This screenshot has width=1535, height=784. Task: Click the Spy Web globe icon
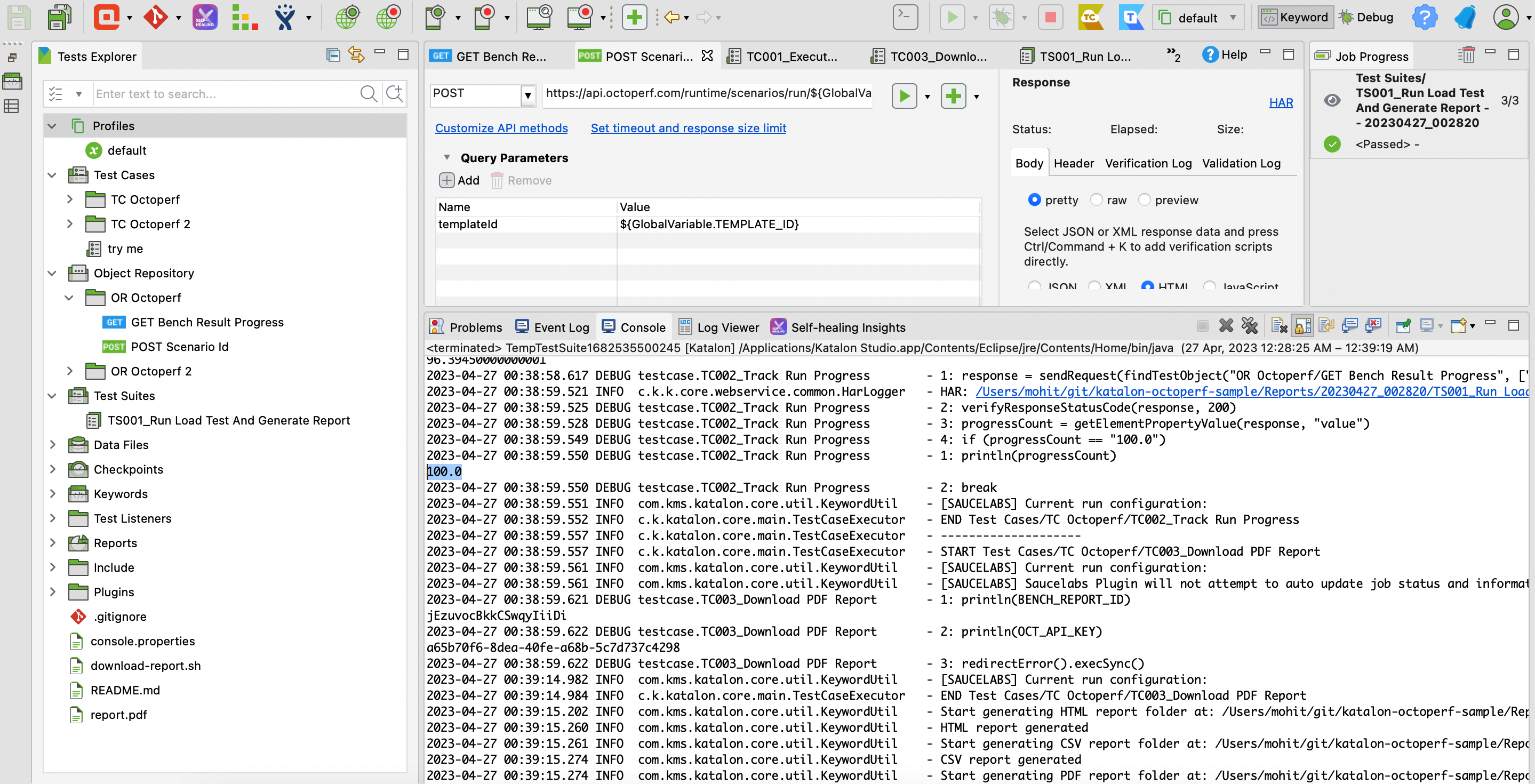click(346, 17)
